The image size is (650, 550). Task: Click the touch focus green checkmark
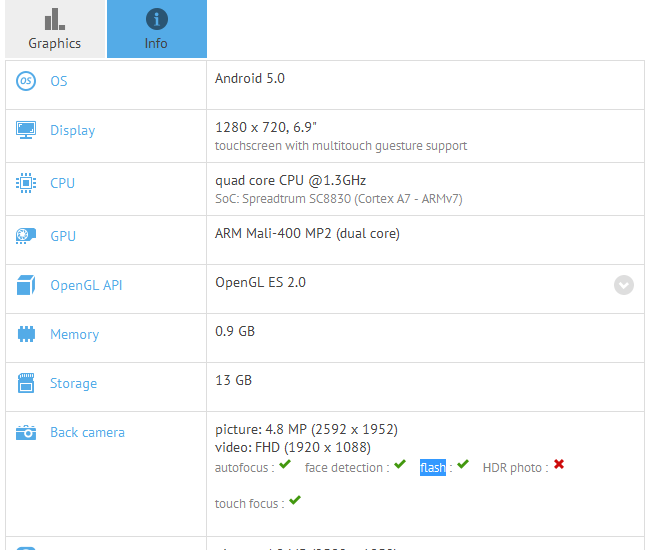(295, 501)
